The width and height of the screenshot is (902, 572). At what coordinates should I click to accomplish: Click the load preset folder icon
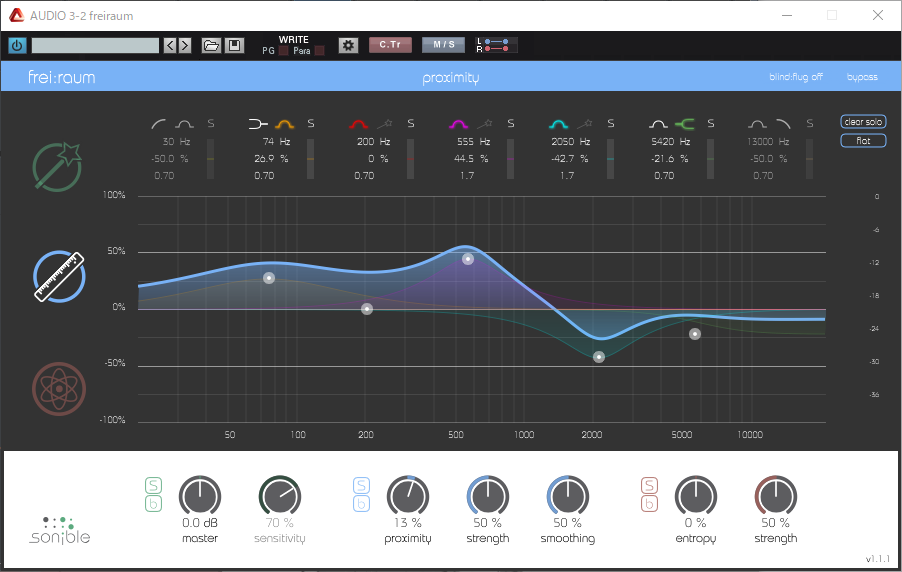[x=211, y=45]
